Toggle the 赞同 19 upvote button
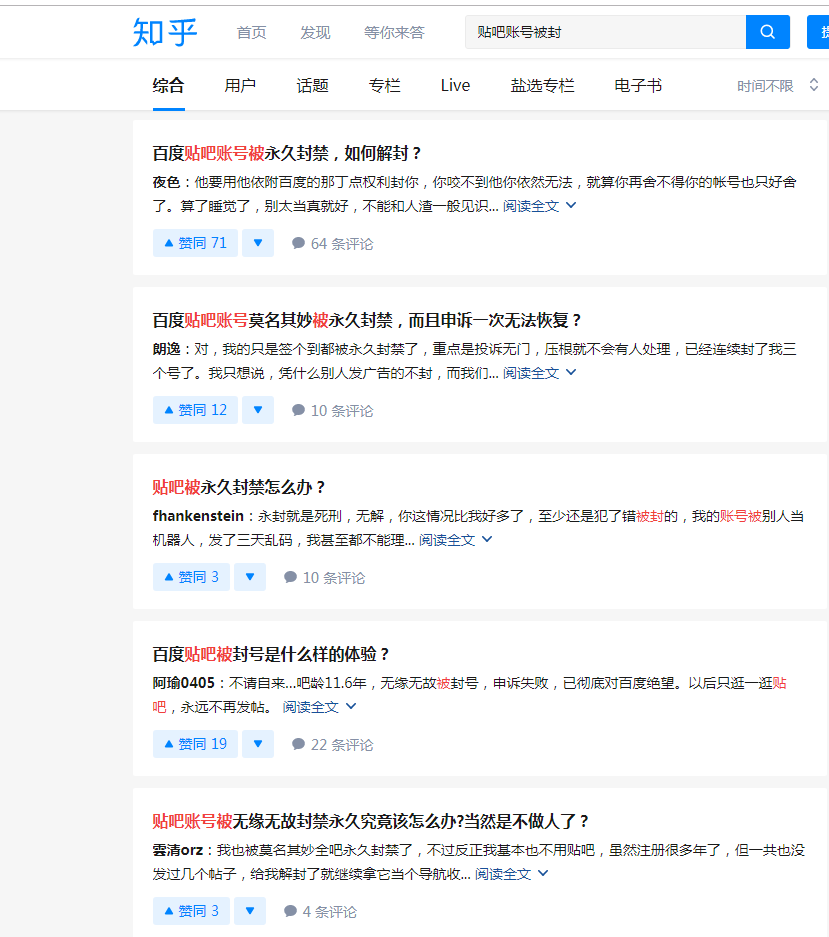The image size is (829, 937). click(x=195, y=743)
